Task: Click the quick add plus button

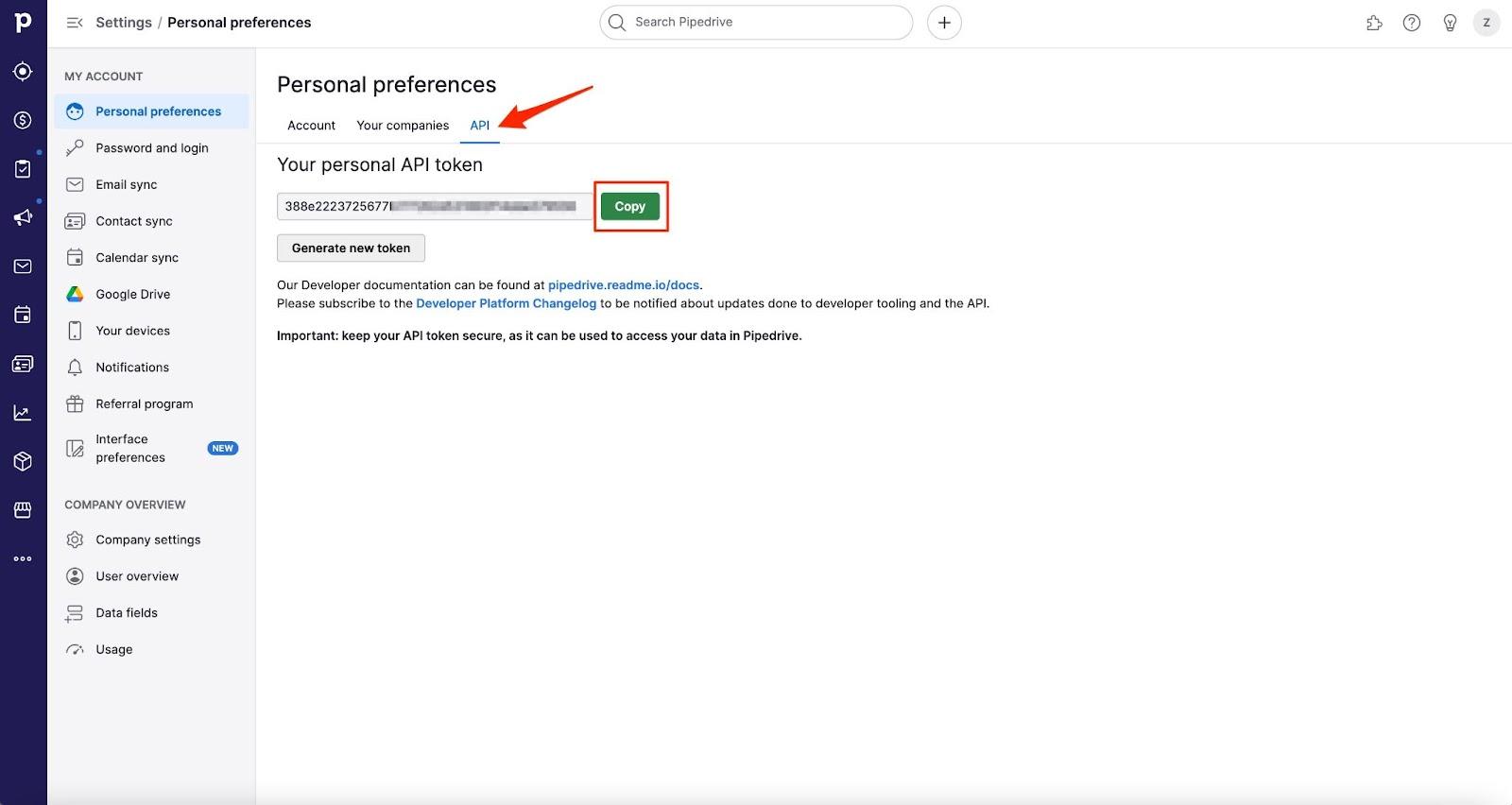Action: pyautogui.click(x=944, y=23)
